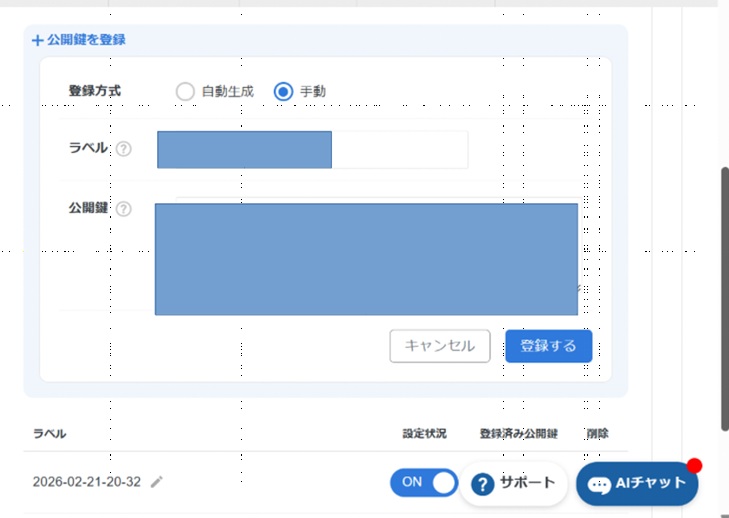Click inside the 公開鍵 text area

click(366, 259)
